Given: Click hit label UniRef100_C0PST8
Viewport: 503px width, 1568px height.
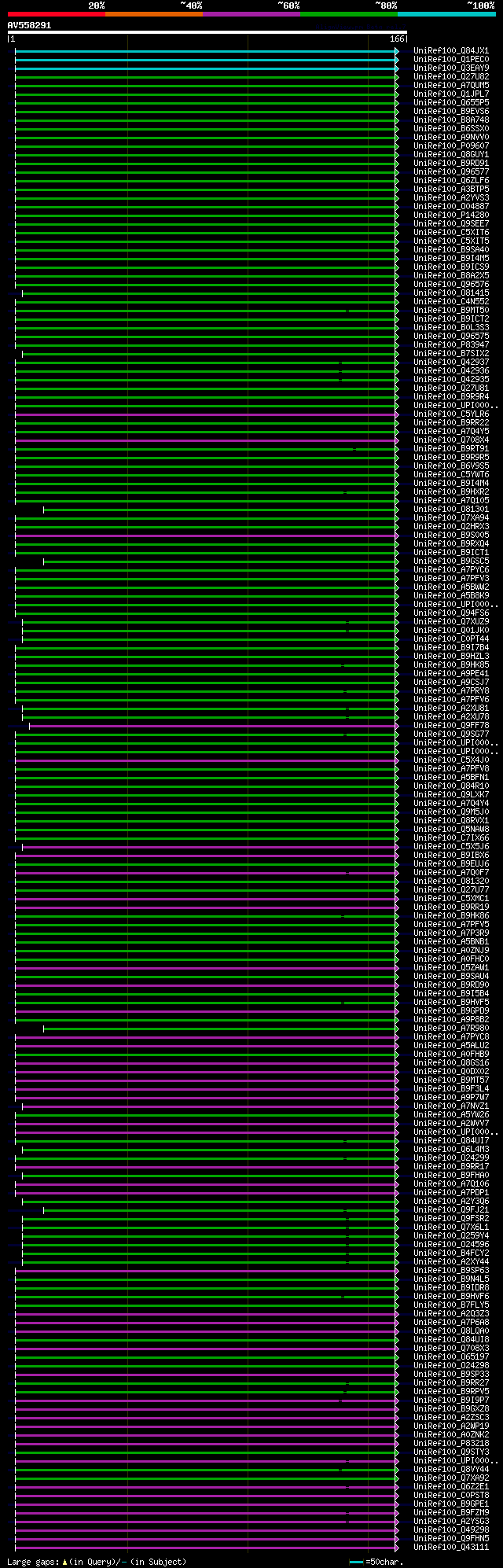Looking at the screenshot, I should click(x=451, y=1496).
